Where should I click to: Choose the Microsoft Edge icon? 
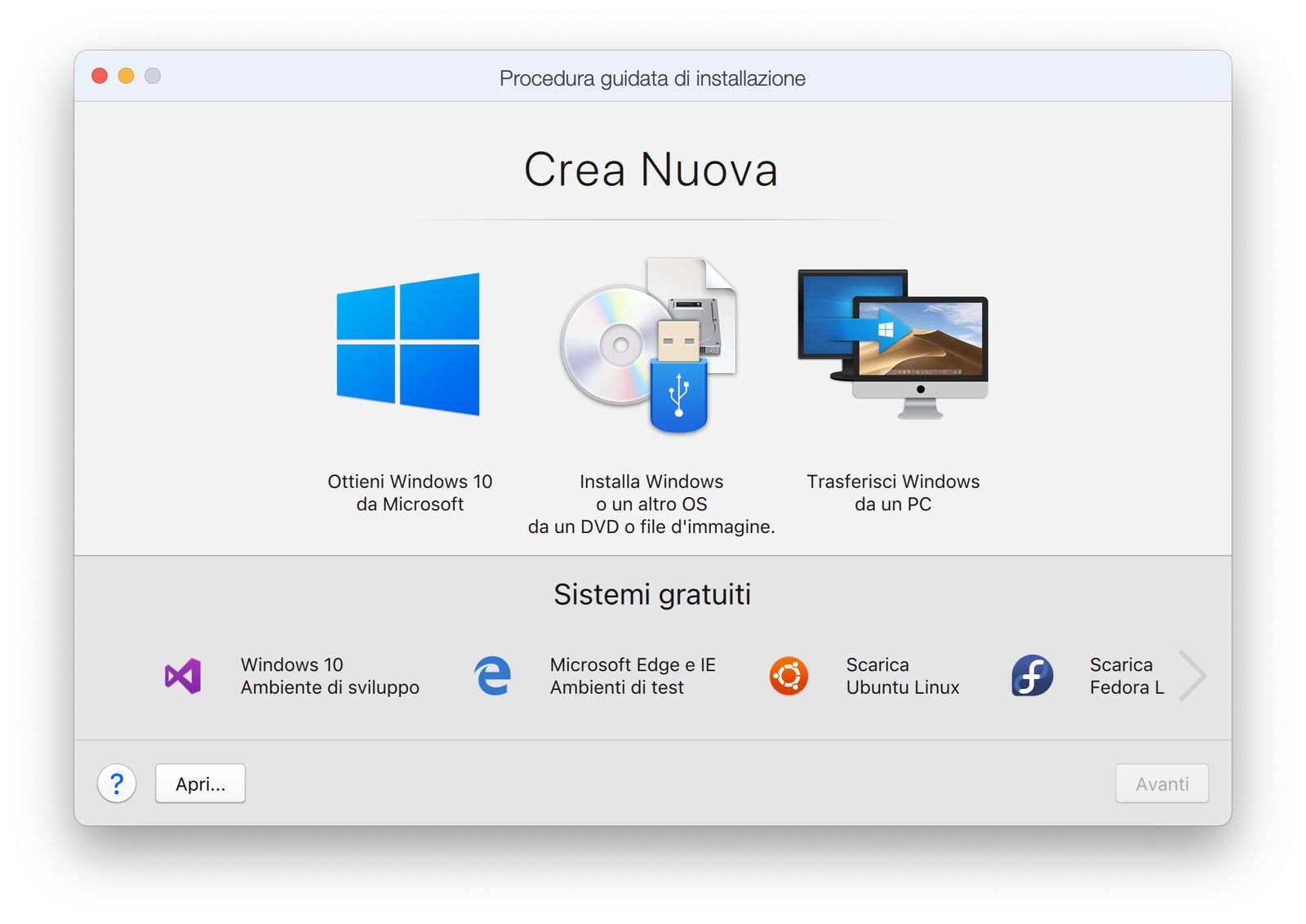point(493,676)
